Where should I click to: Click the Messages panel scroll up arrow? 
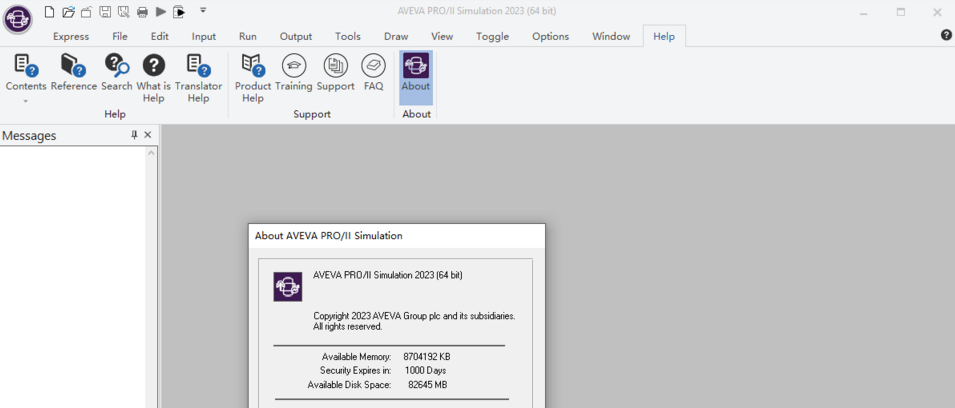point(151,152)
